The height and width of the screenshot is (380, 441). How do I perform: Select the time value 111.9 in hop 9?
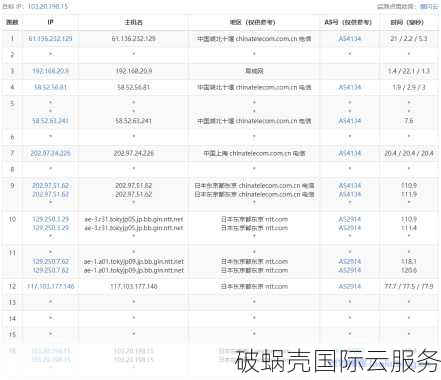click(x=409, y=194)
